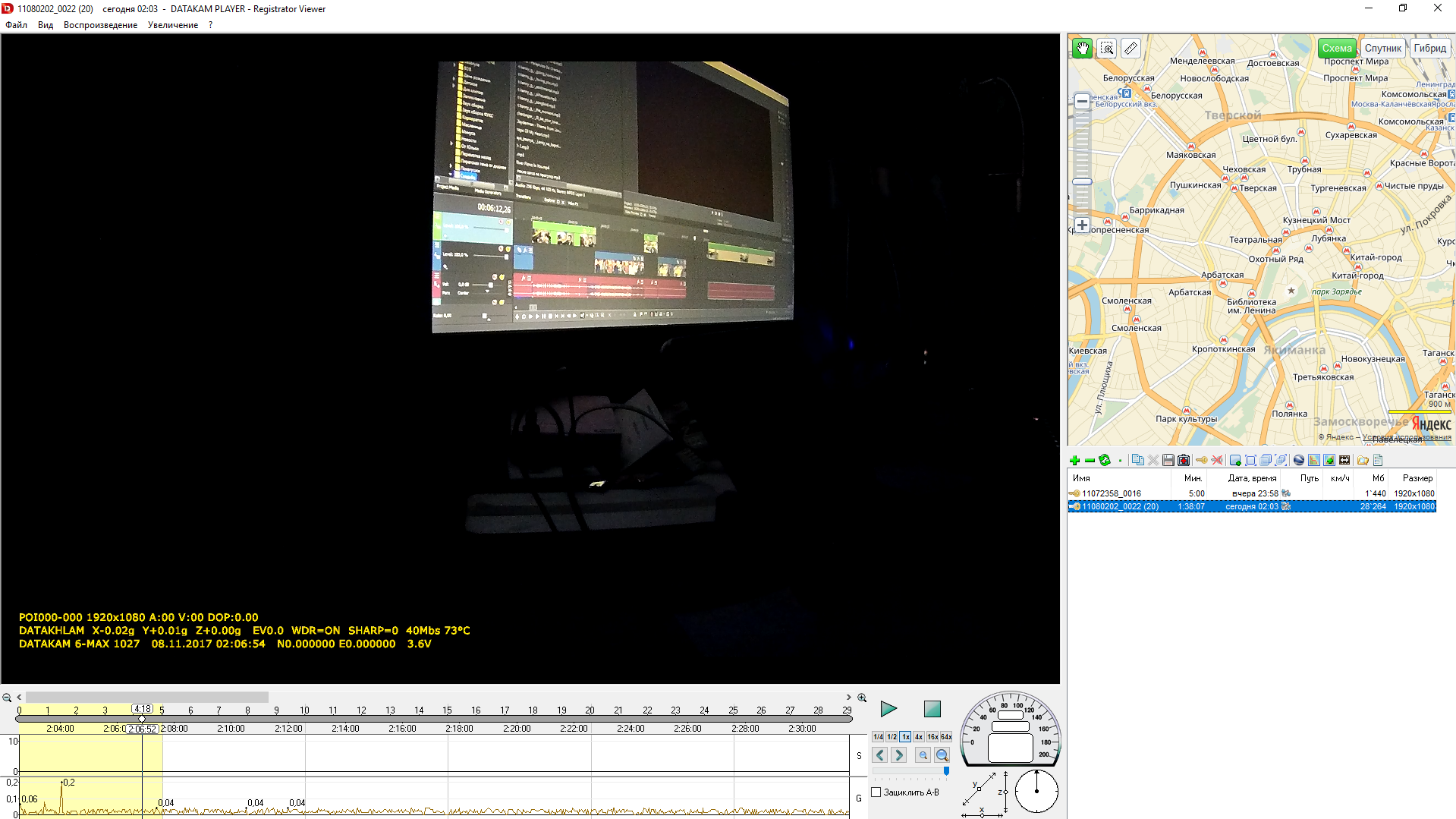1456x819 pixels.
Task: Click small zoom-out magnifier near playback
Action: [923, 755]
